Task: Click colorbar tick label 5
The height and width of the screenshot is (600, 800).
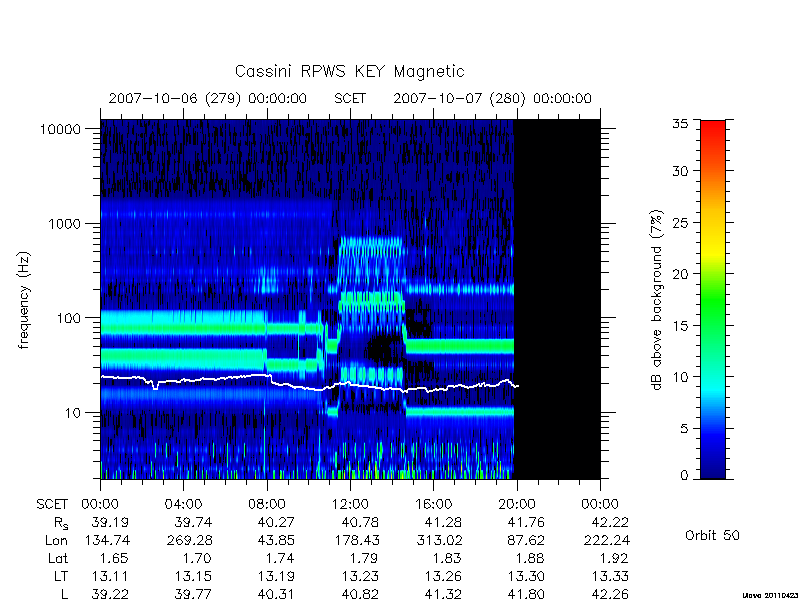Action: pos(684,429)
